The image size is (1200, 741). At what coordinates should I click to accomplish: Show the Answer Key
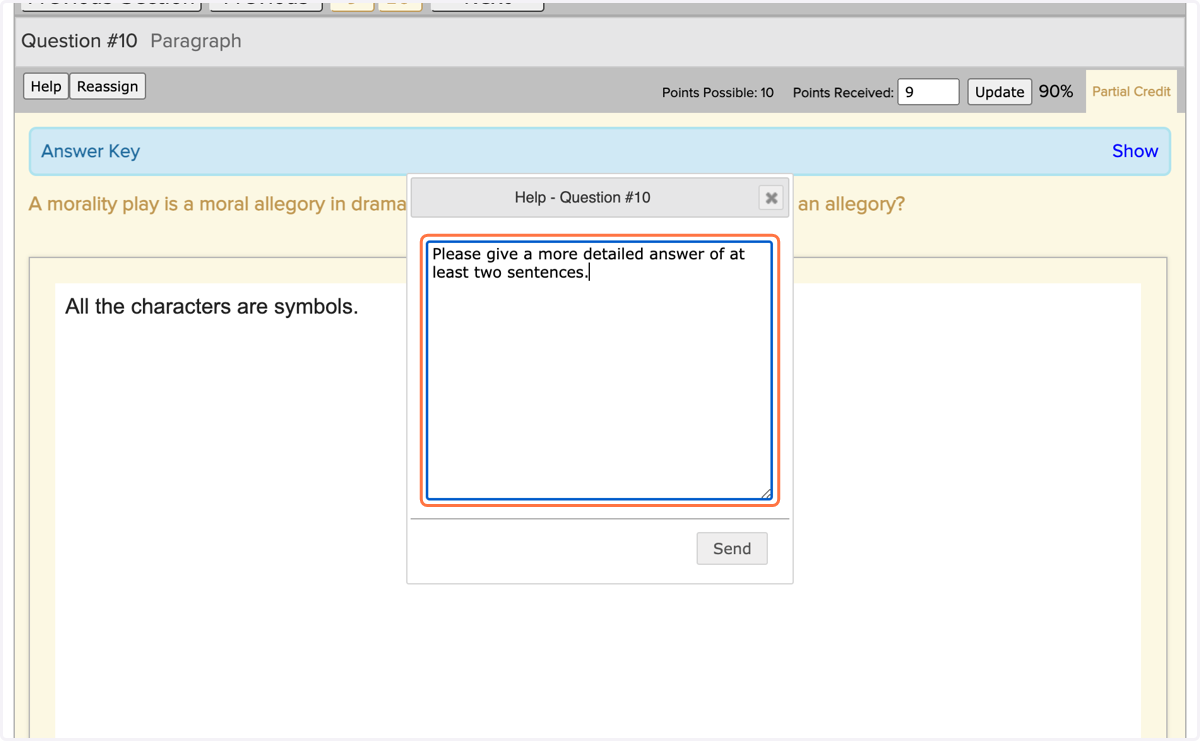tap(1135, 151)
